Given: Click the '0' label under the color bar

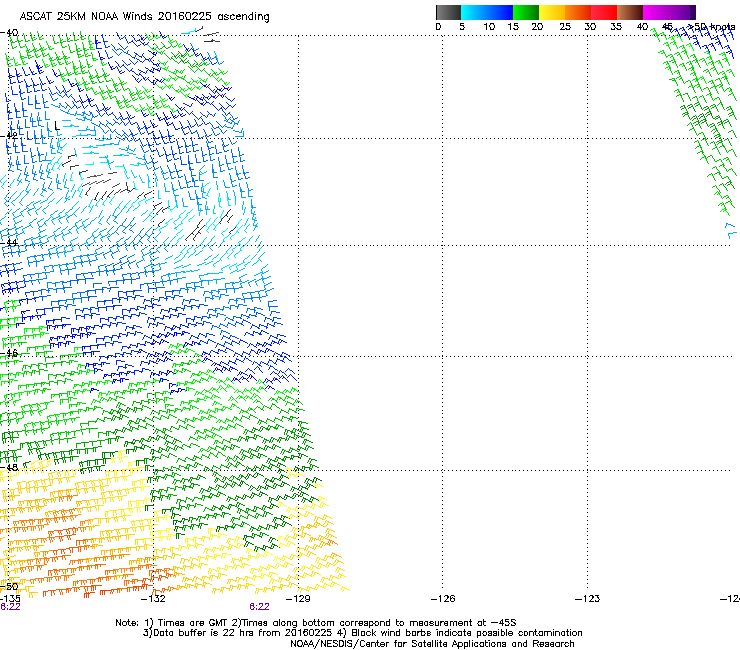Looking at the screenshot, I should [x=438, y=27].
